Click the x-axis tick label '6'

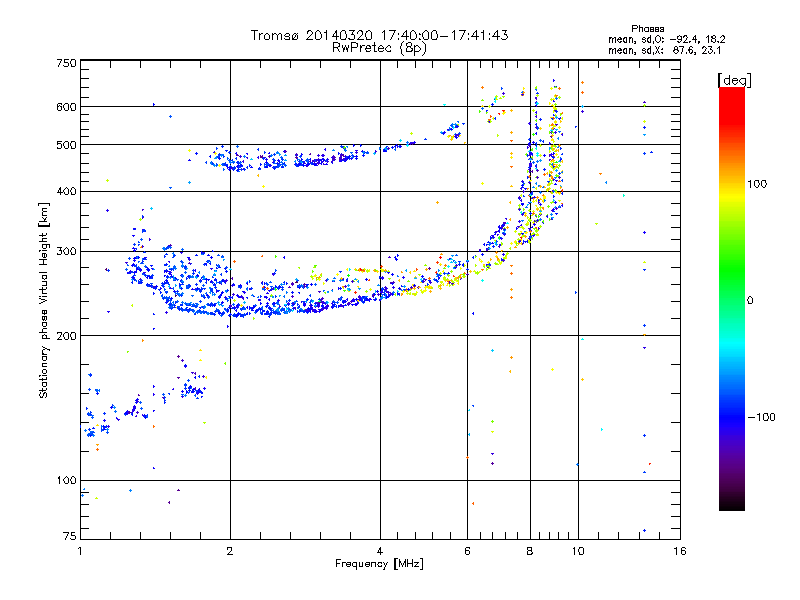[467, 551]
